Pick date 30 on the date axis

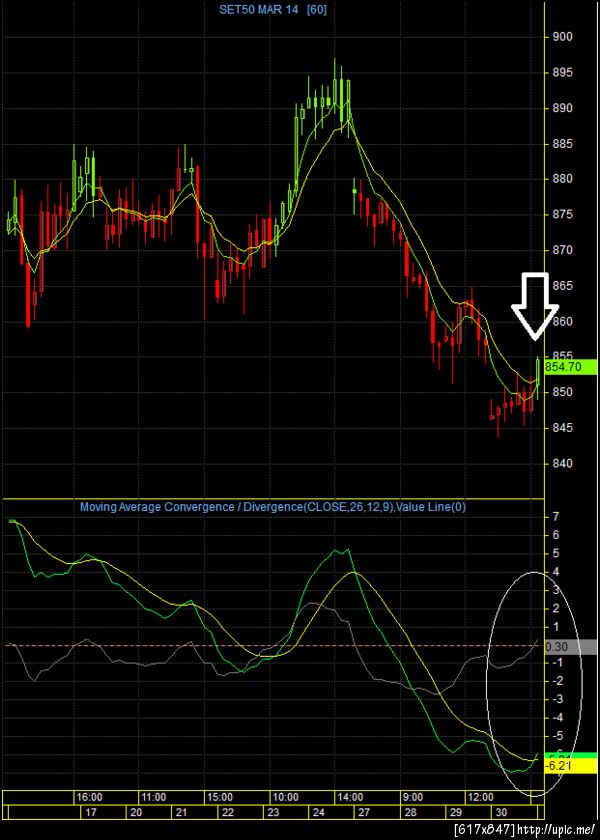(500, 812)
